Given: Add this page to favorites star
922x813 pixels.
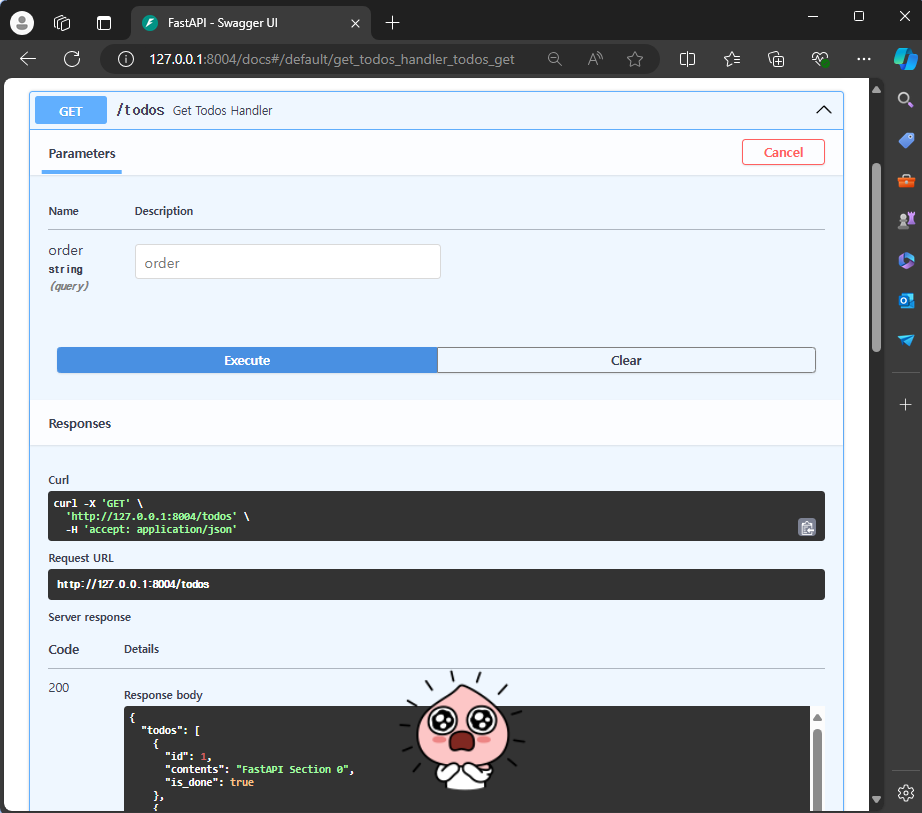Looking at the screenshot, I should (x=635, y=59).
